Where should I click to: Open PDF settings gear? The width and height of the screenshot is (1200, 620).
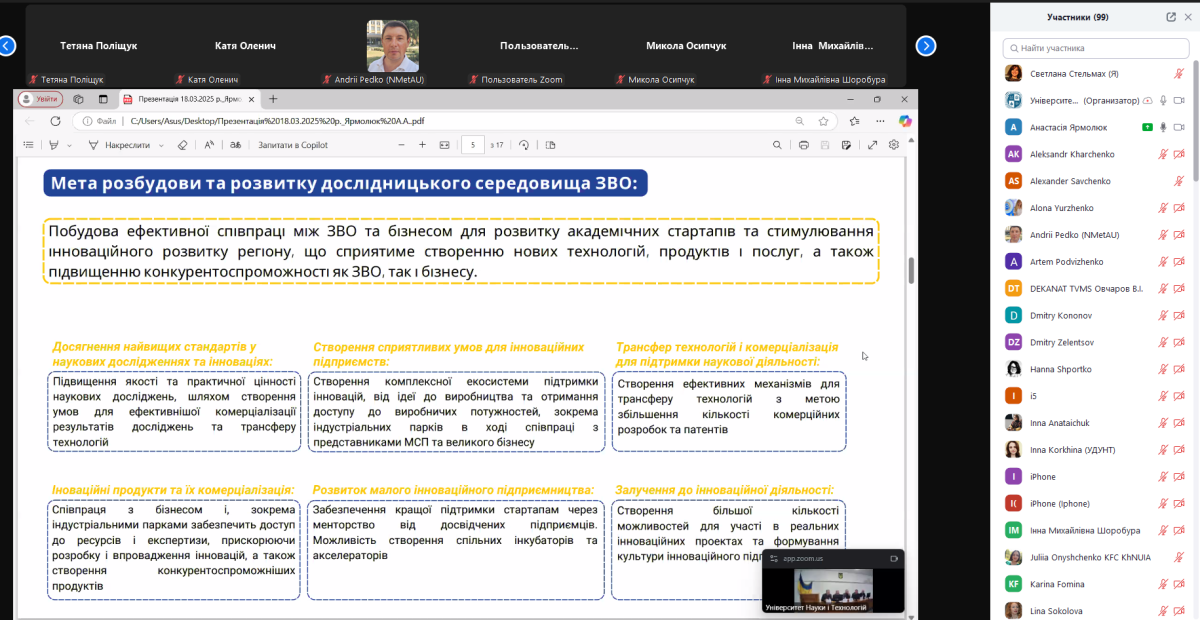(894, 145)
